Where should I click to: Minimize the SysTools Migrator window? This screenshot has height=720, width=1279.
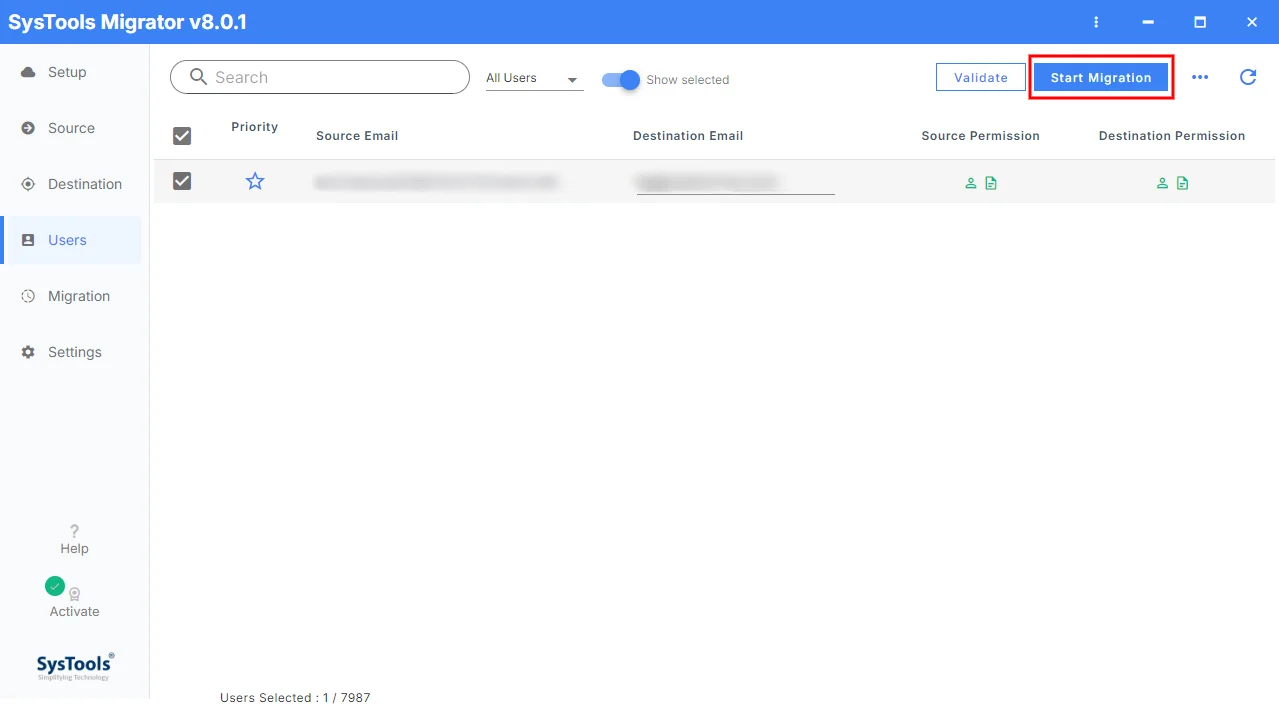point(1149,22)
